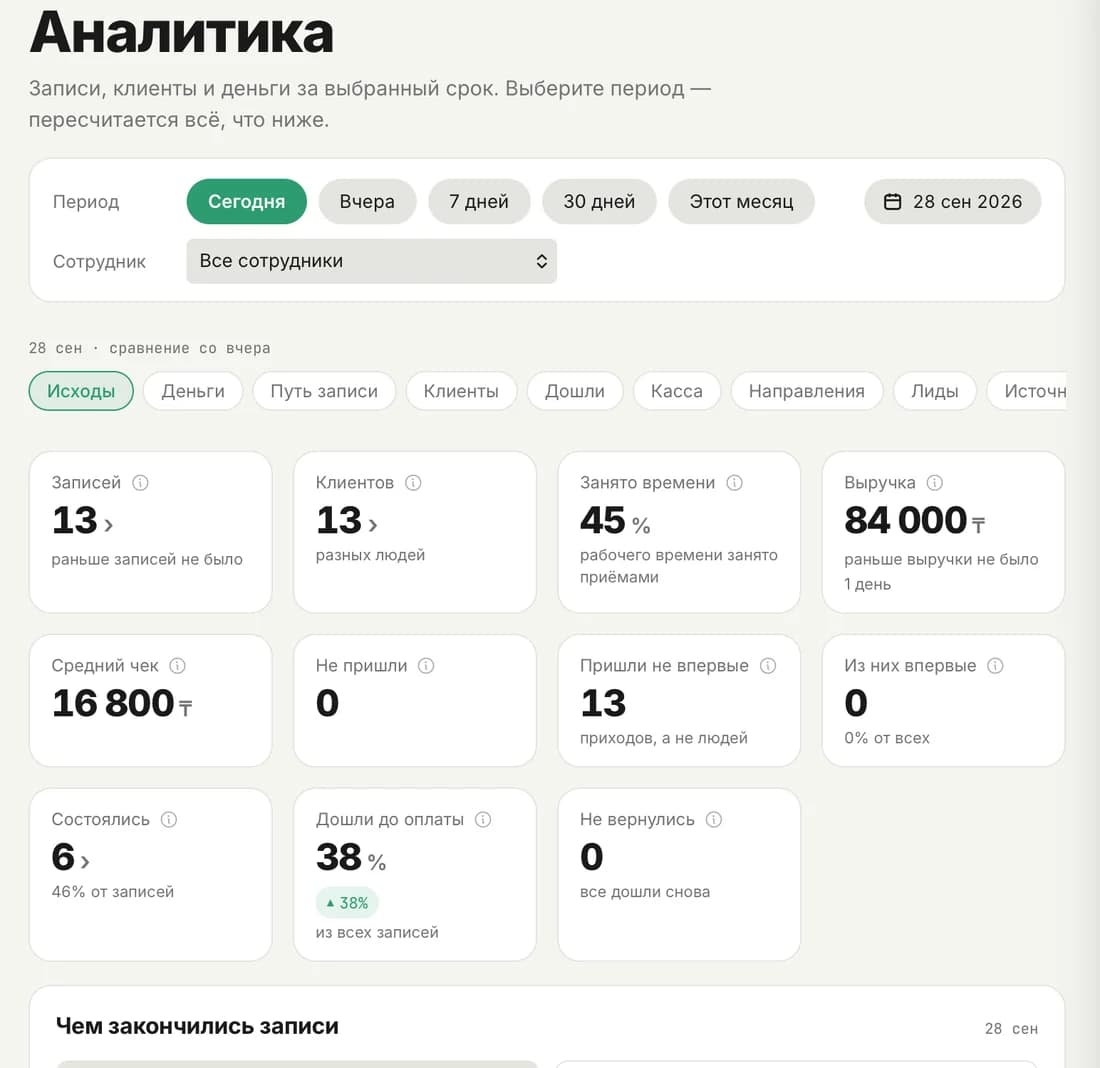
Task: Switch to the Дошли tab
Action: tap(575, 392)
